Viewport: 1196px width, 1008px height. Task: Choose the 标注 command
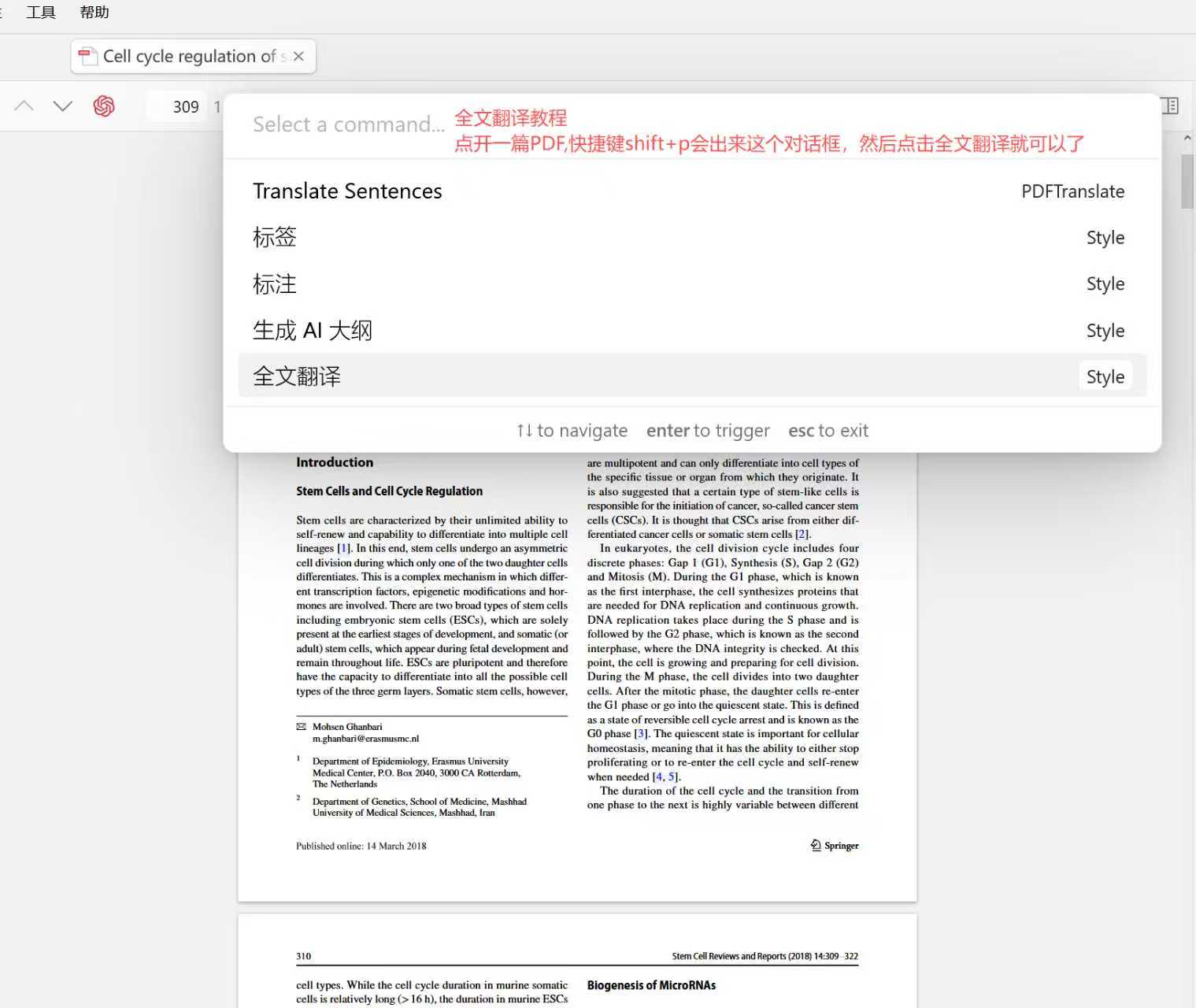click(x=275, y=284)
